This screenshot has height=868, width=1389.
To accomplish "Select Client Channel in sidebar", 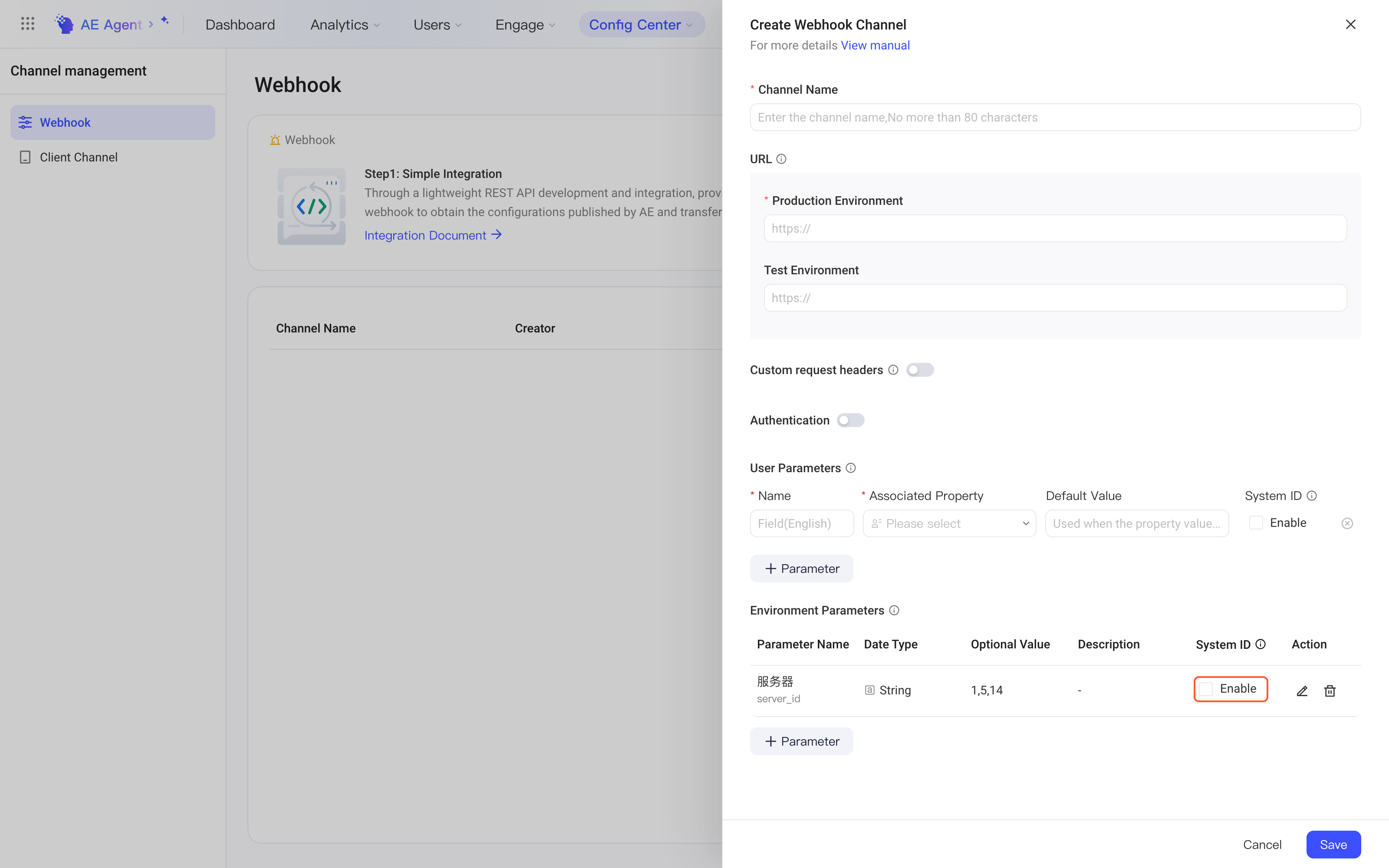I will [x=112, y=157].
